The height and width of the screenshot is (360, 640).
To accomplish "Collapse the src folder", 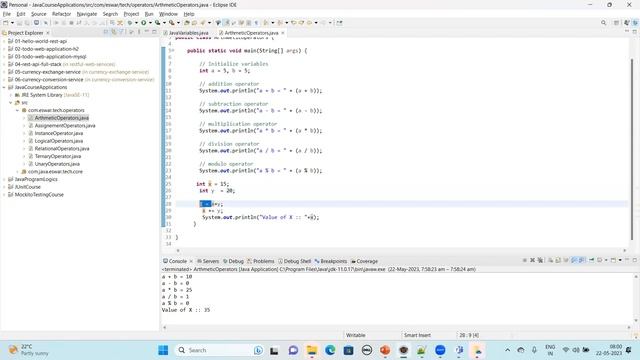I will coord(11,102).
